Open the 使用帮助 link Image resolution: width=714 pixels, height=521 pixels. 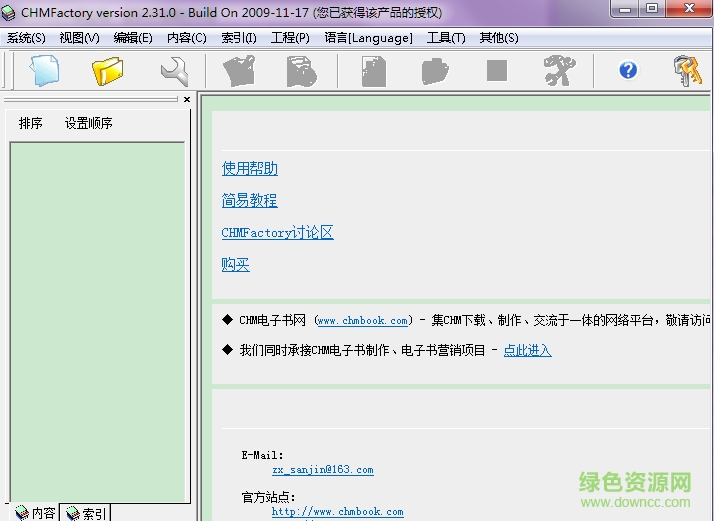[x=250, y=169]
